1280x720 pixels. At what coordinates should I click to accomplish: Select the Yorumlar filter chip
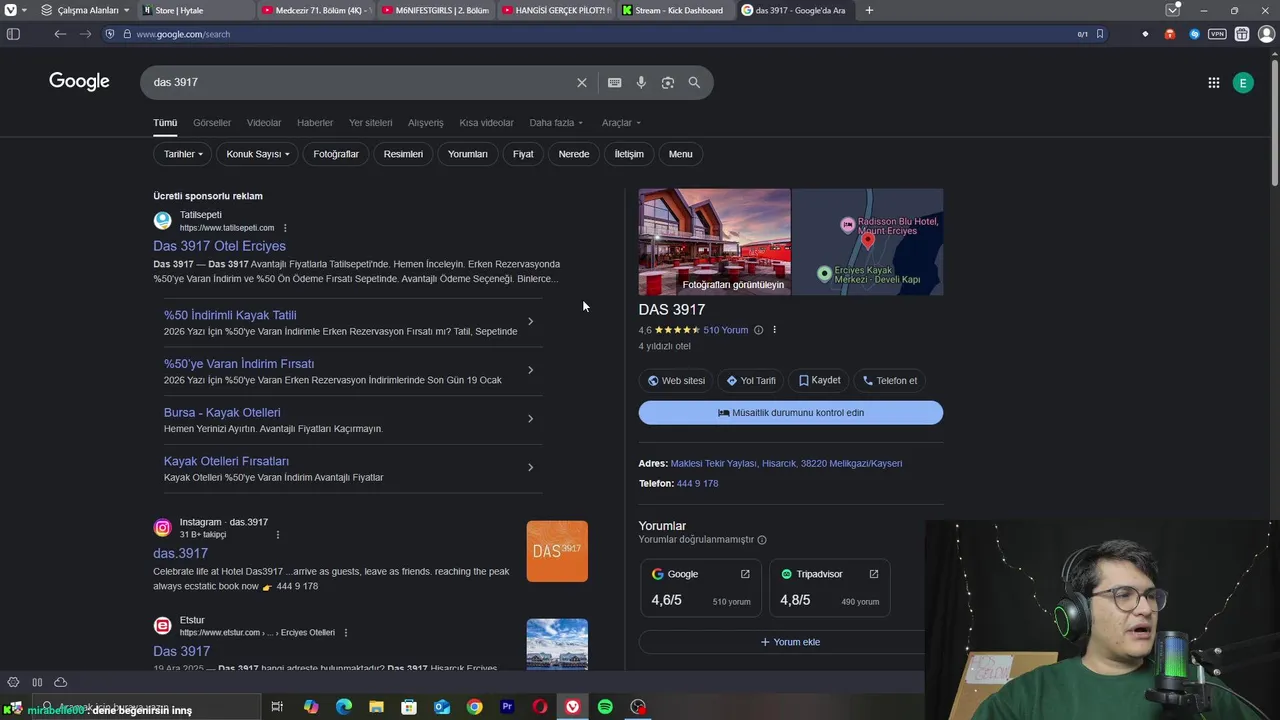coord(468,154)
